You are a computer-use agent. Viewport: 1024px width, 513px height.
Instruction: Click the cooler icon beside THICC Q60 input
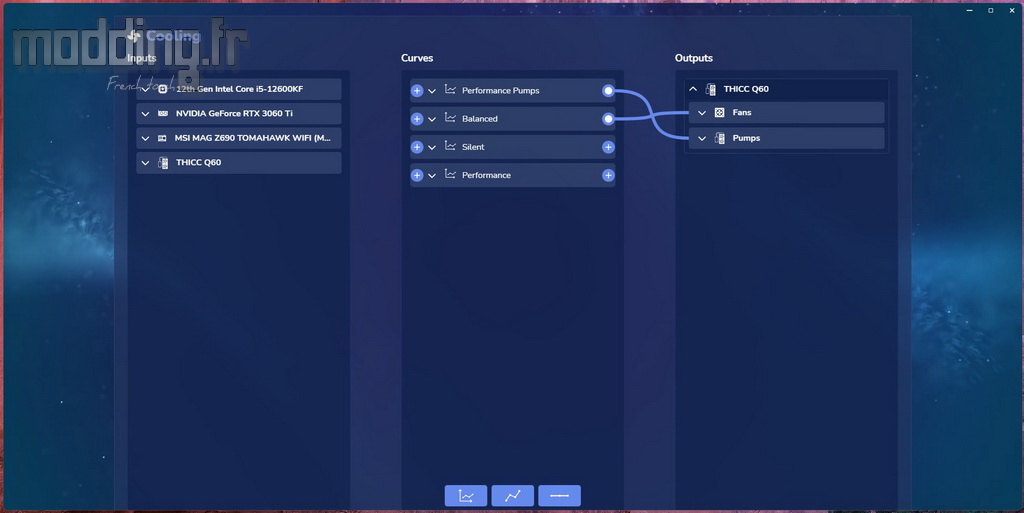click(163, 163)
